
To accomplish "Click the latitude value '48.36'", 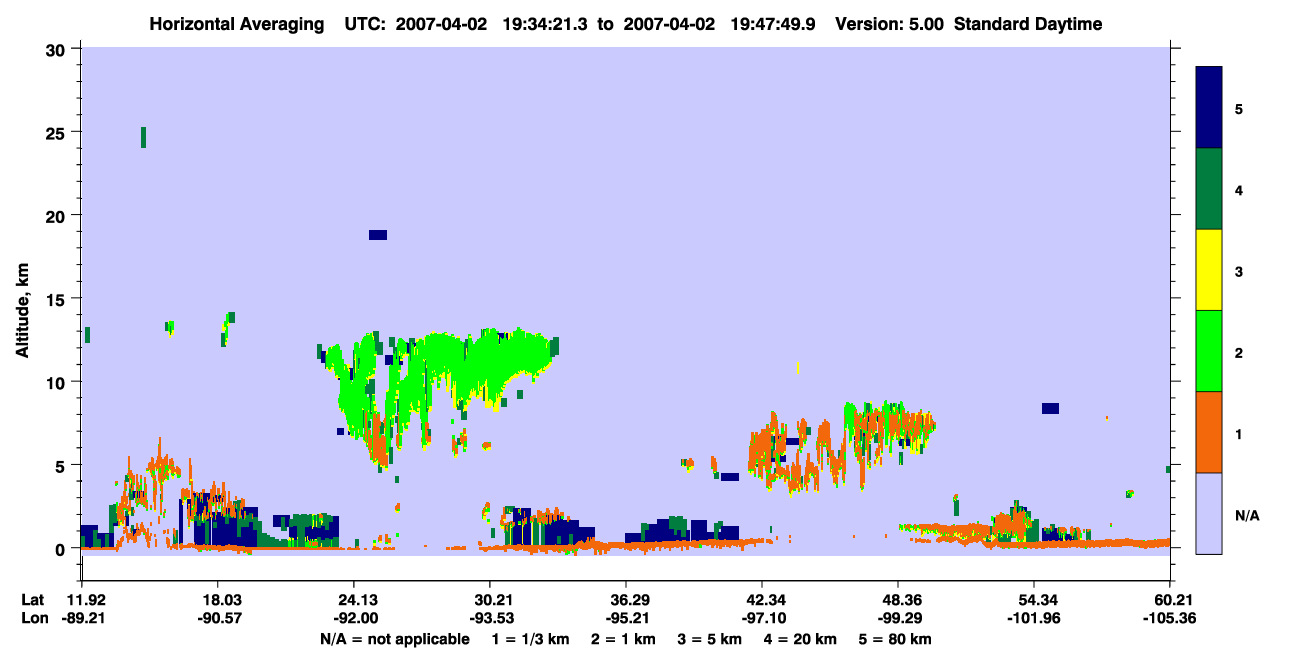I will point(898,599).
